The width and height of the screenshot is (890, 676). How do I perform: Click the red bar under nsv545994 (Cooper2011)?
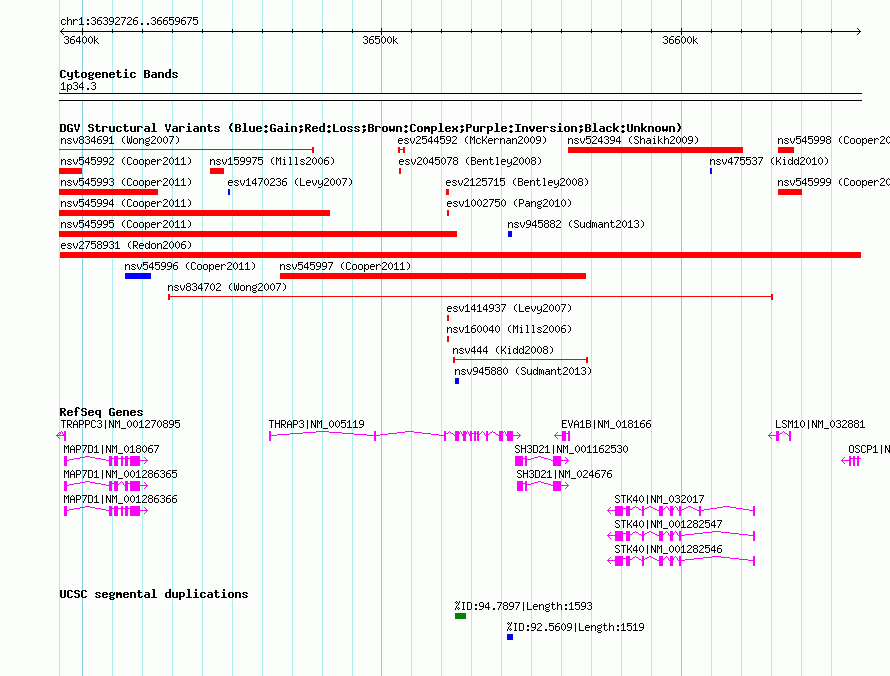tap(194, 213)
